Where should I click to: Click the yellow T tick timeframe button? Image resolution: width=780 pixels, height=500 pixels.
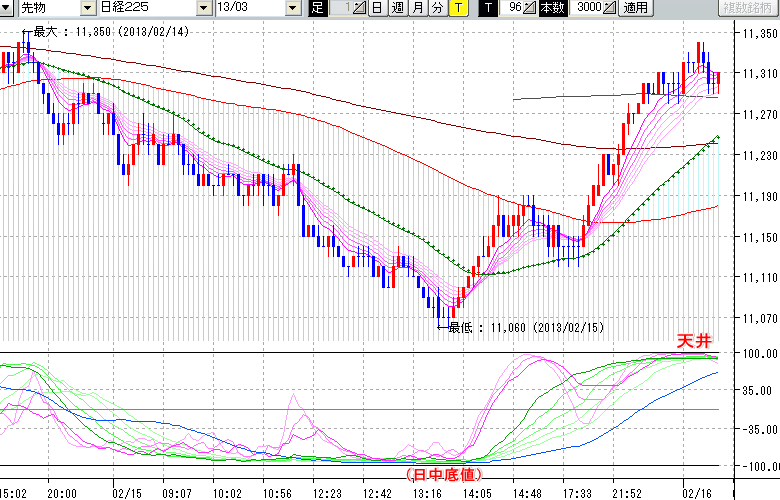pos(458,8)
